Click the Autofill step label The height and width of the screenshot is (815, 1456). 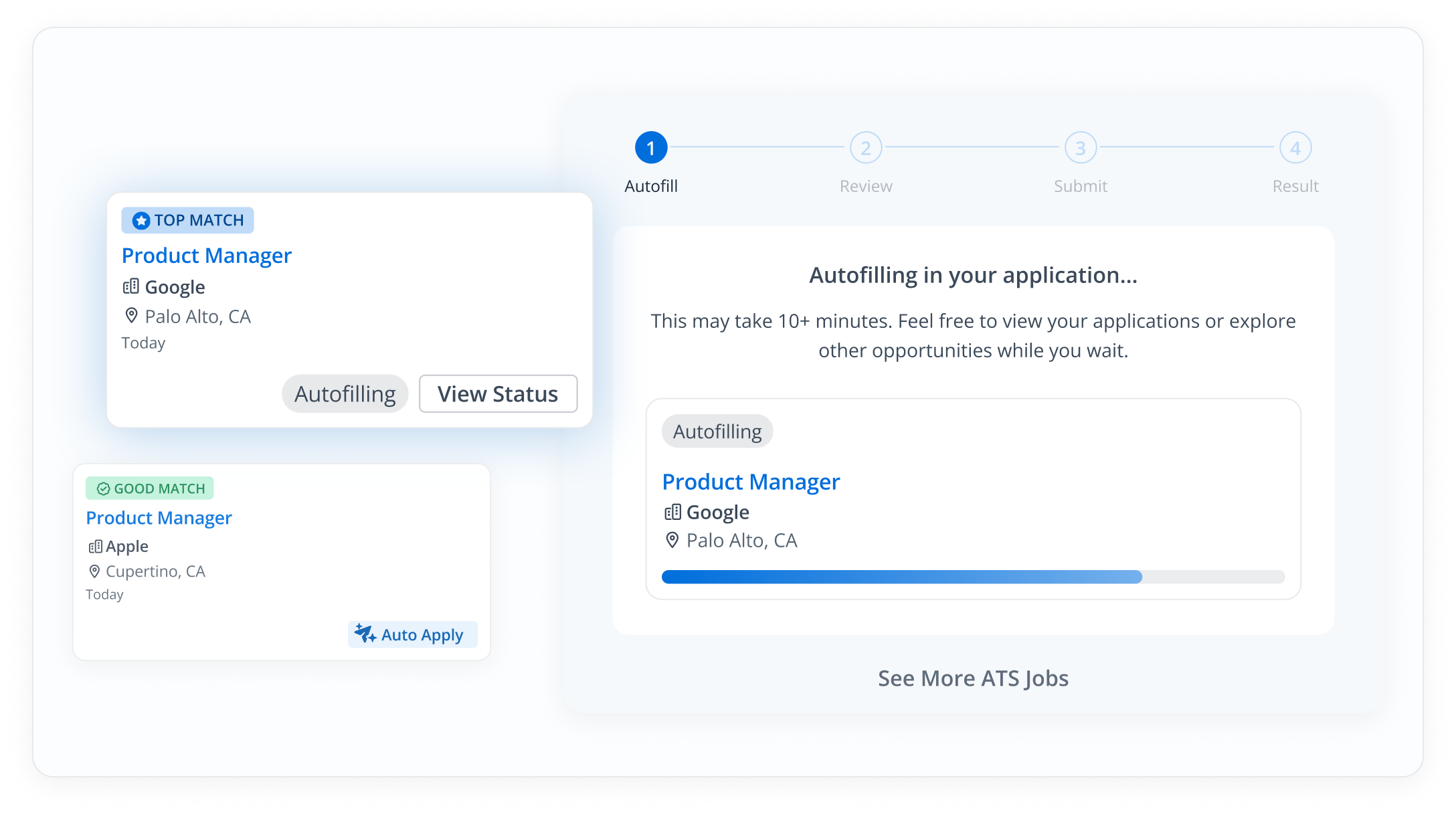pyautogui.click(x=651, y=186)
